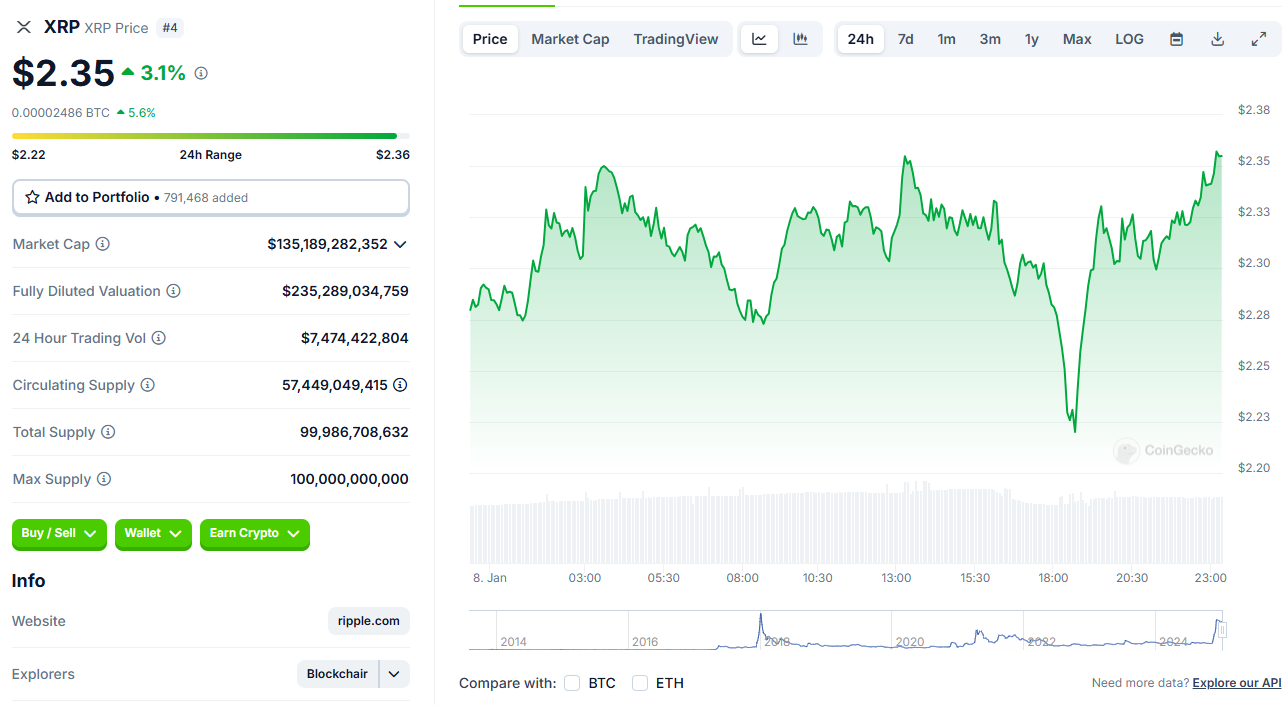The image size is (1284, 705).
Task: Click the #4 rank badge
Action: click(x=170, y=28)
